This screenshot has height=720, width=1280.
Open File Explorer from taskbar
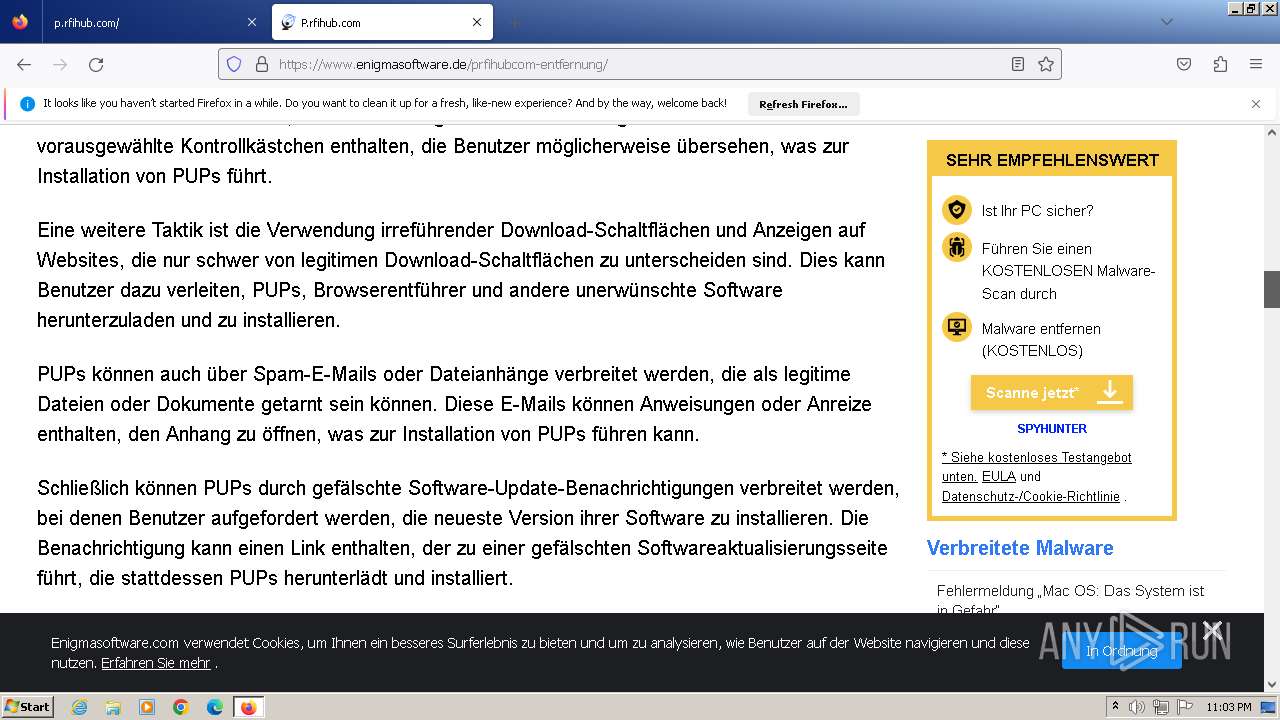[113, 707]
